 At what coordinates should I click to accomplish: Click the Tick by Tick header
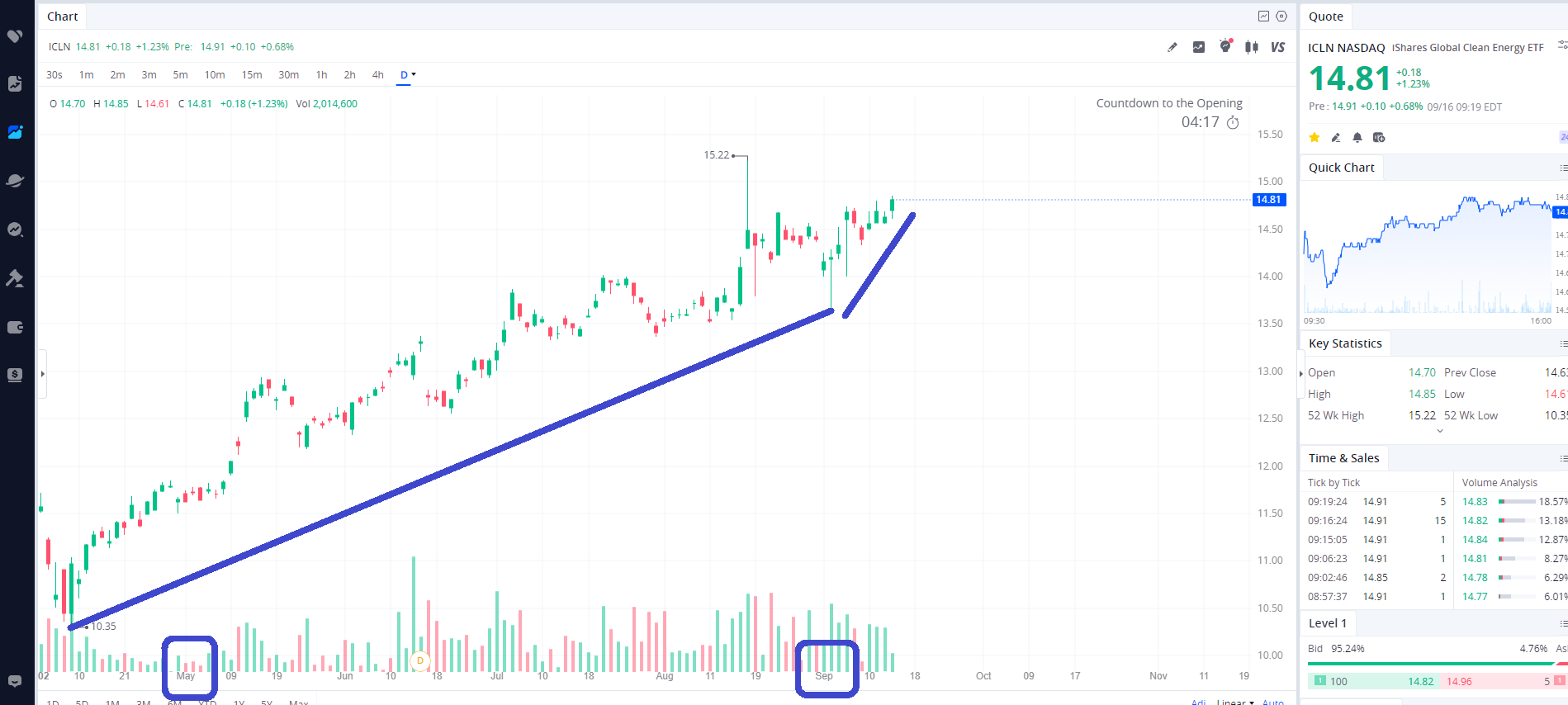tap(1334, 483)
